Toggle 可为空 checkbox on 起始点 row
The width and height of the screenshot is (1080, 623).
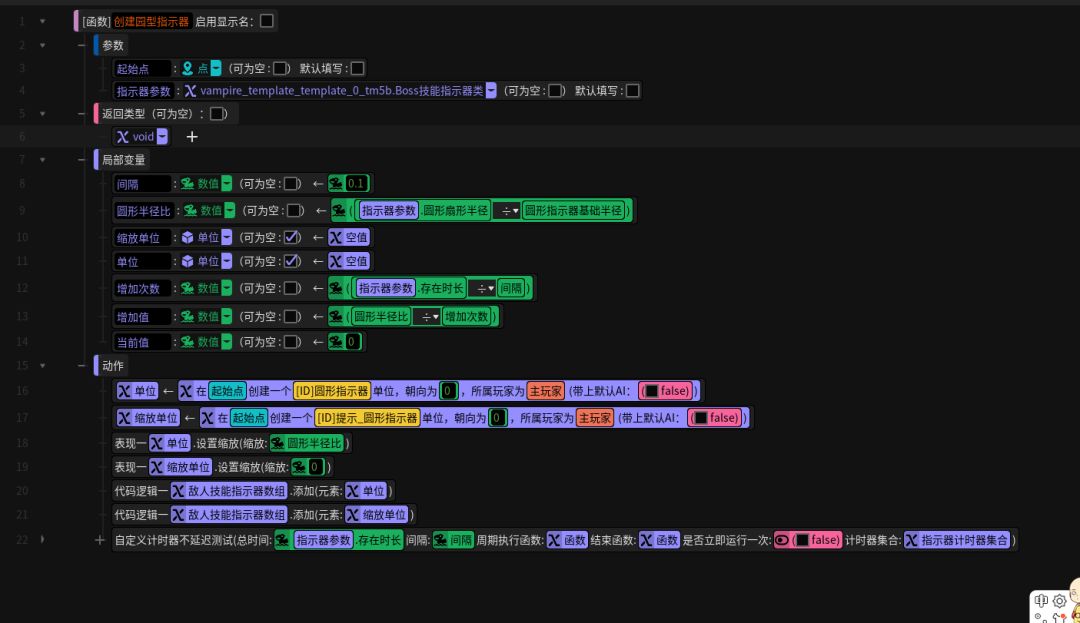coord(280,68)
